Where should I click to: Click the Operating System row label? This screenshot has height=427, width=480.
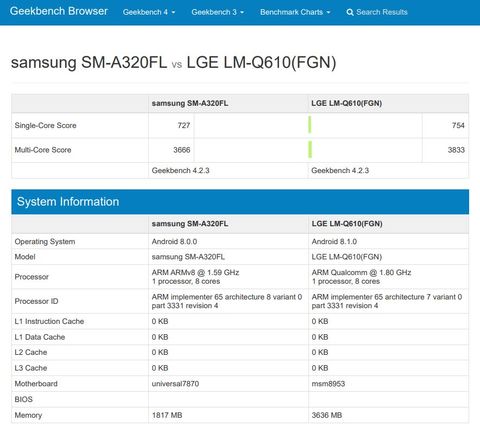click(x=45, y=241)
